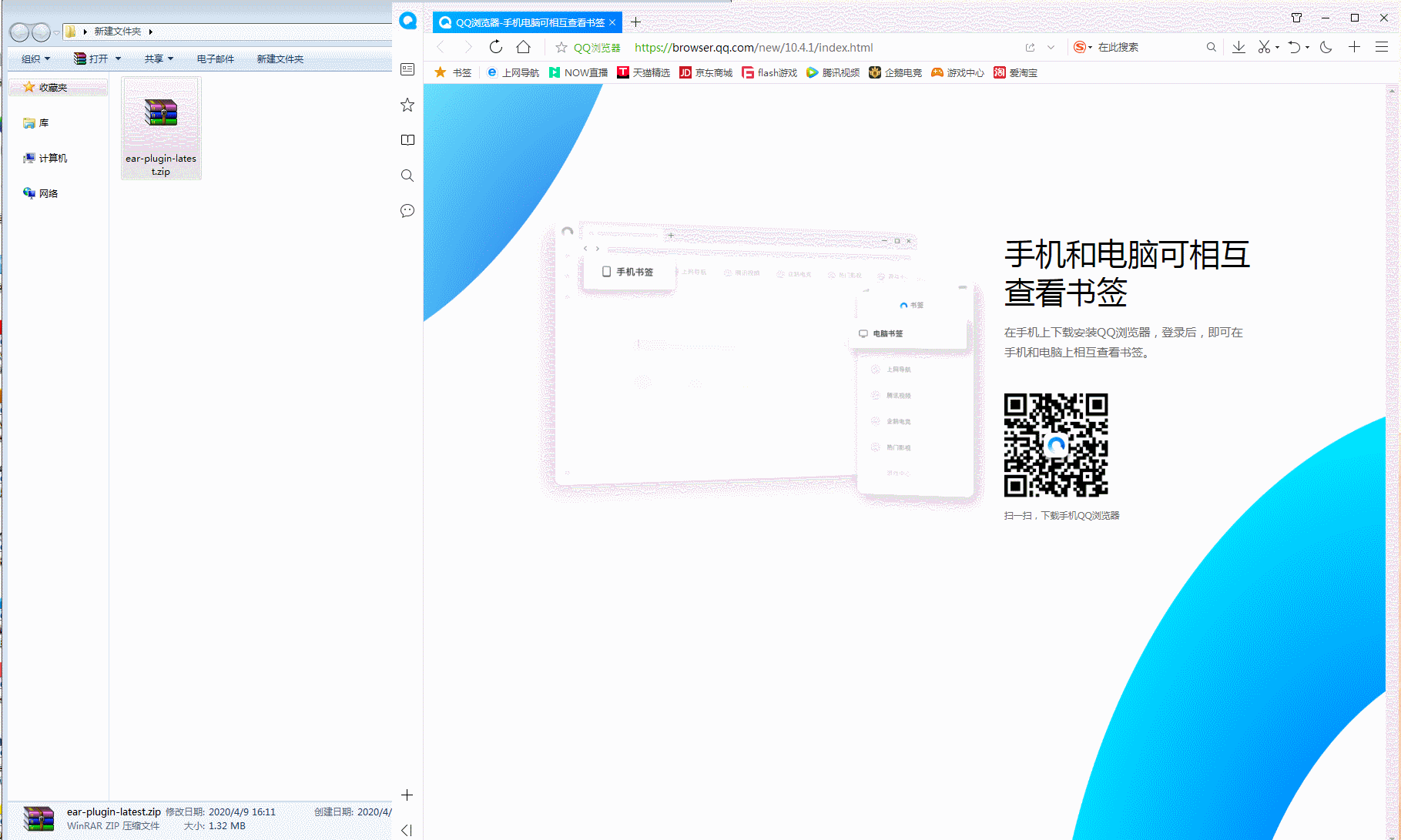This screenshot has width=1401, height=840.
Task: Open the reading mode book icon
Action: [x=407, y=140]
